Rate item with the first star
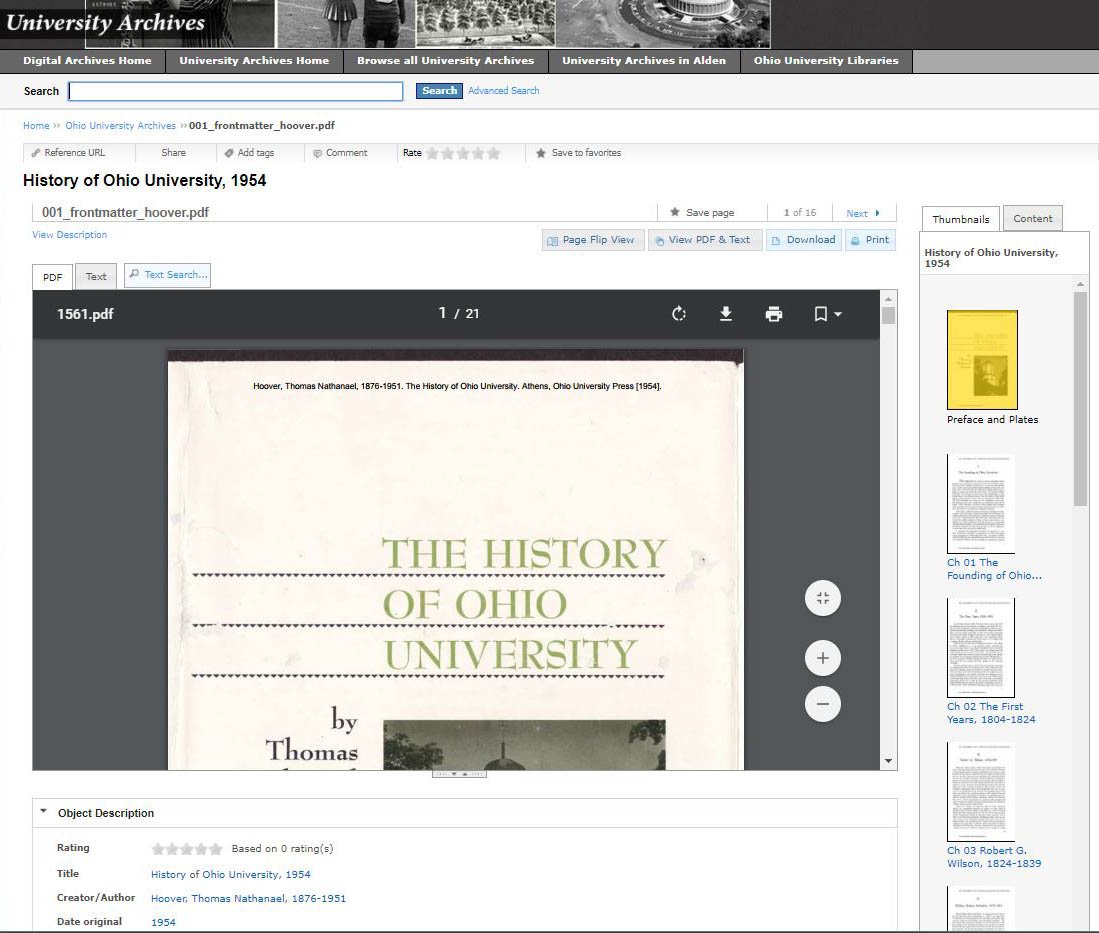Screen dimensions: 1099x933 click(x=432, y=153)
